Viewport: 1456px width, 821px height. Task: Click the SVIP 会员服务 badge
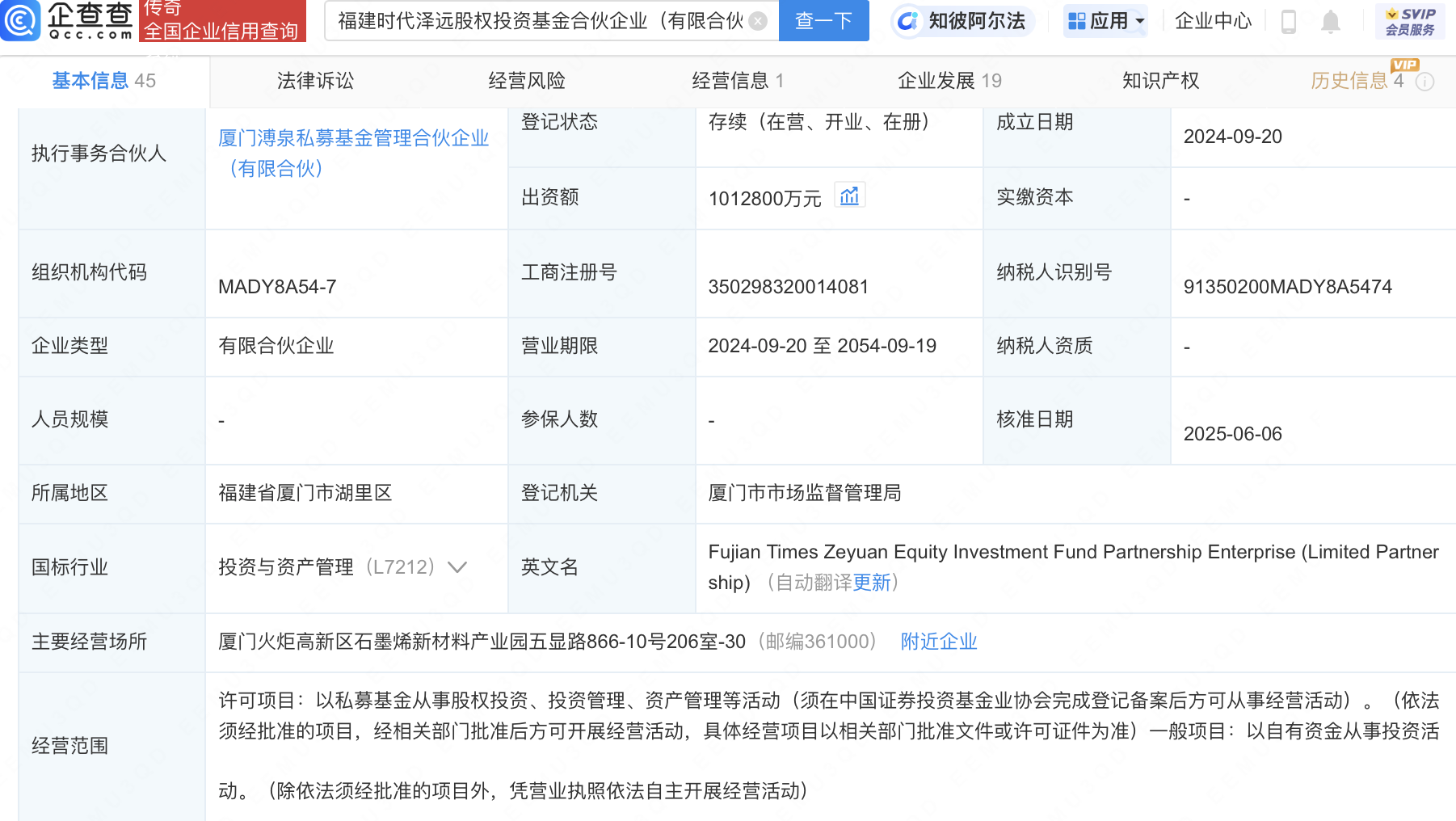(1408, 21)
